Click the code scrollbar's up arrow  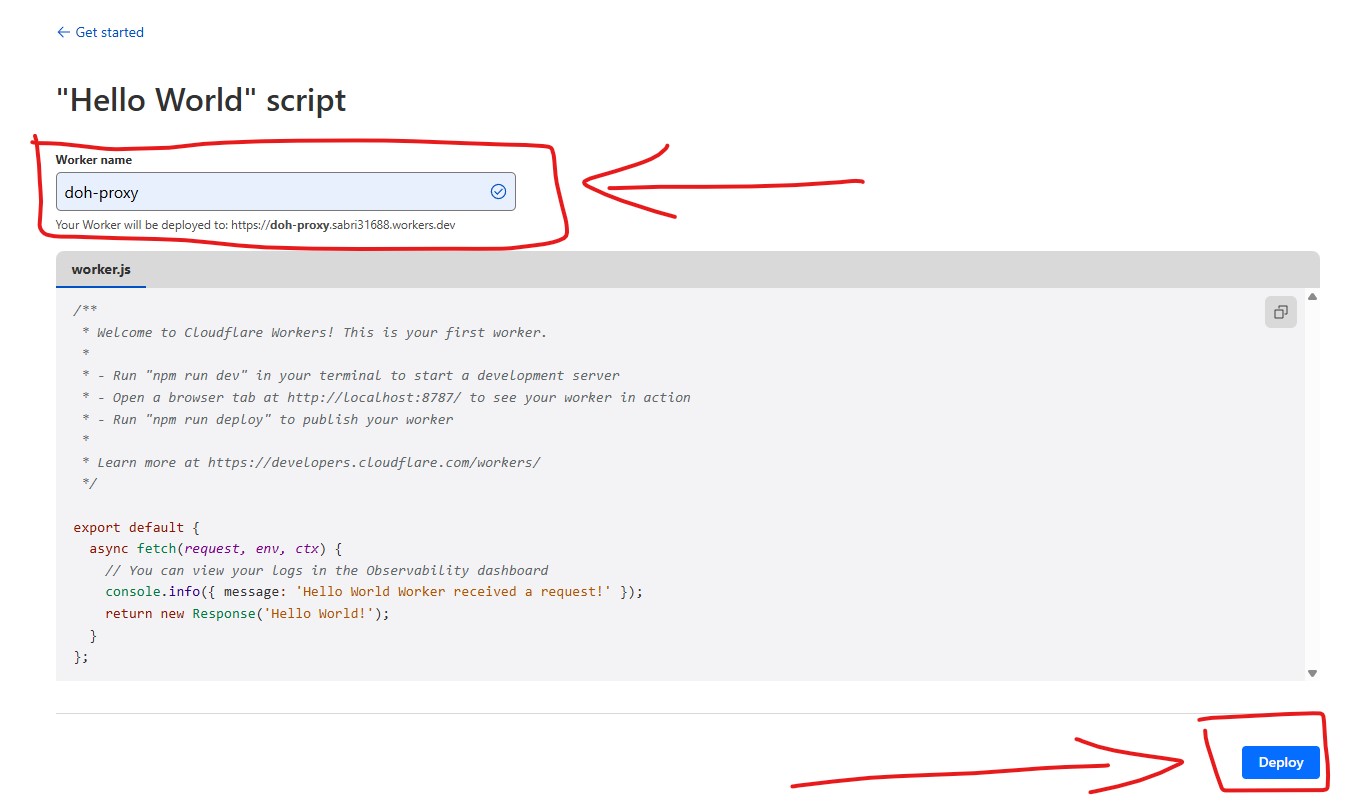[1312, 297]
